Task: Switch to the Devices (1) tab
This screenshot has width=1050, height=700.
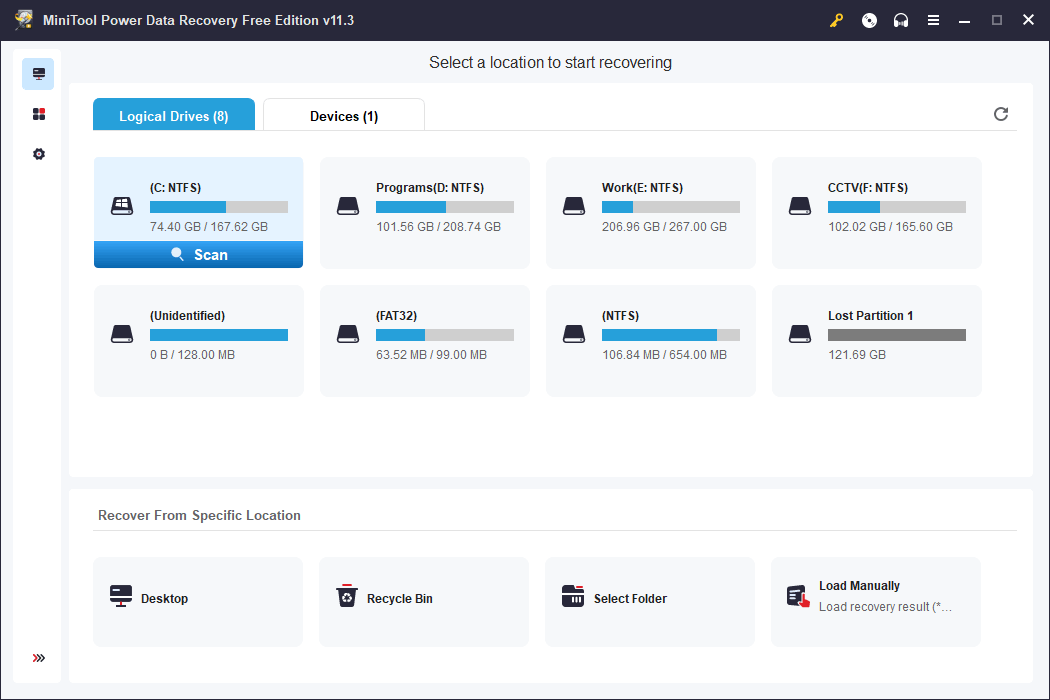Action: coord(343,115)
